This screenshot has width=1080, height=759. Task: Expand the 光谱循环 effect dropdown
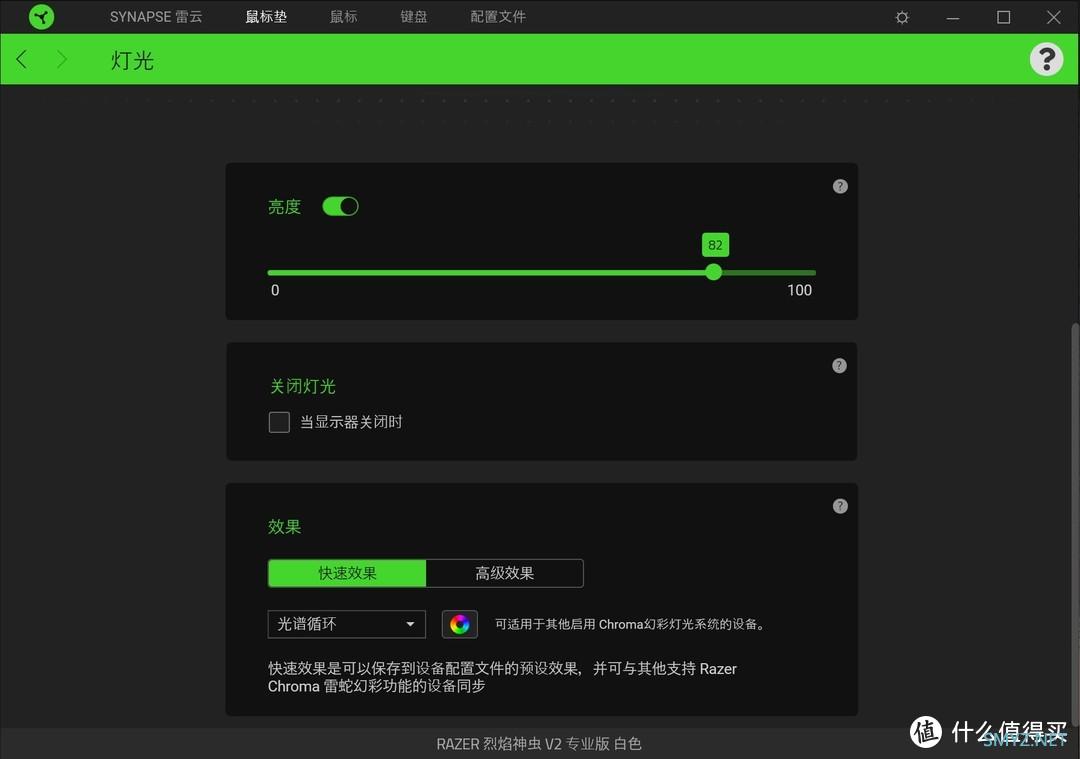346,625
